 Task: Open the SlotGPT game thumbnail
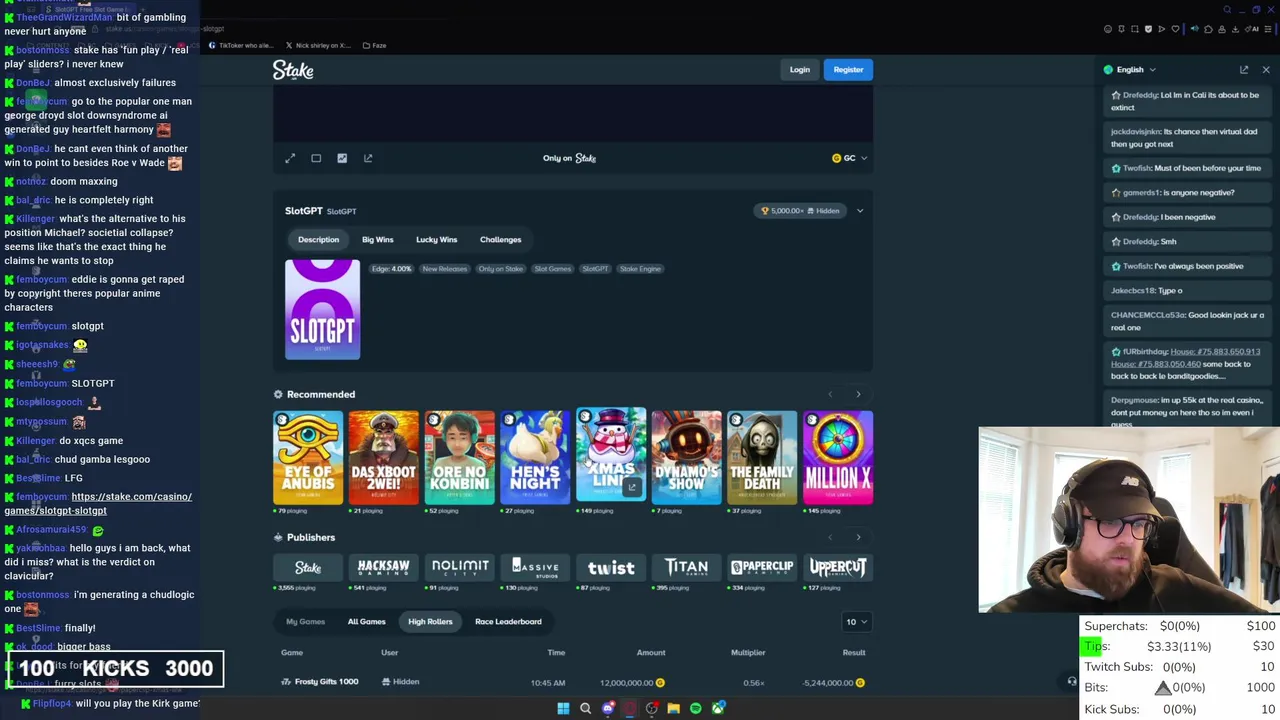(x=322, y=309)
